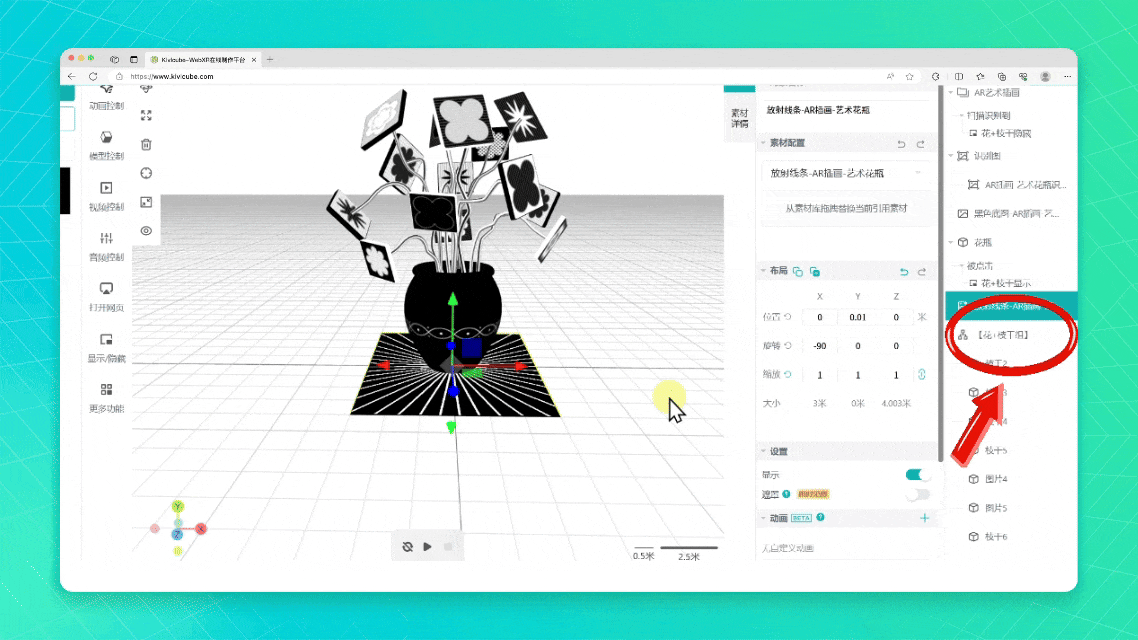Click the add animation plus button
Screen dimensions: 1138x640
(924, 518)
